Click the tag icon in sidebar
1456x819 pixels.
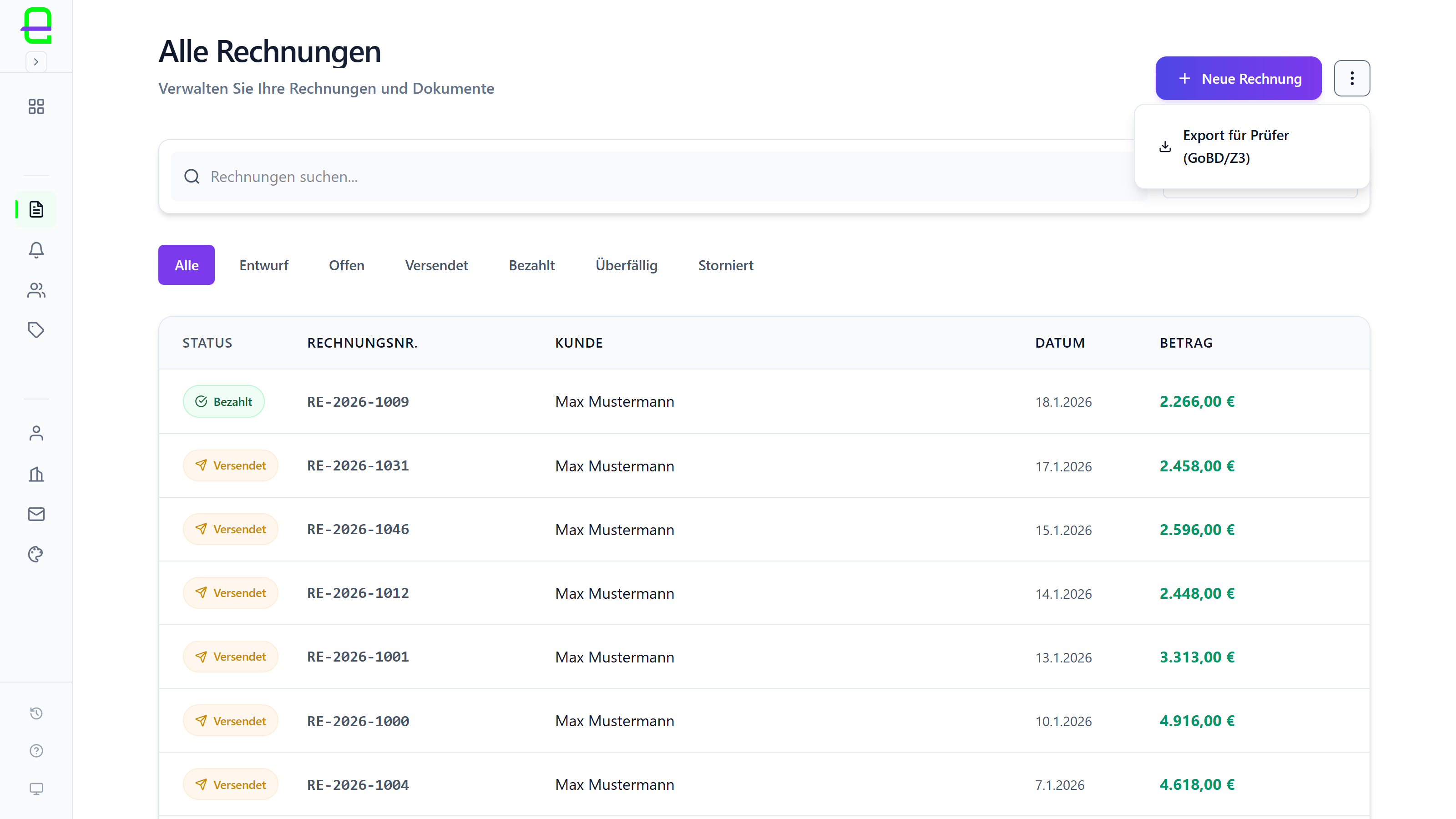coord(36,329)
